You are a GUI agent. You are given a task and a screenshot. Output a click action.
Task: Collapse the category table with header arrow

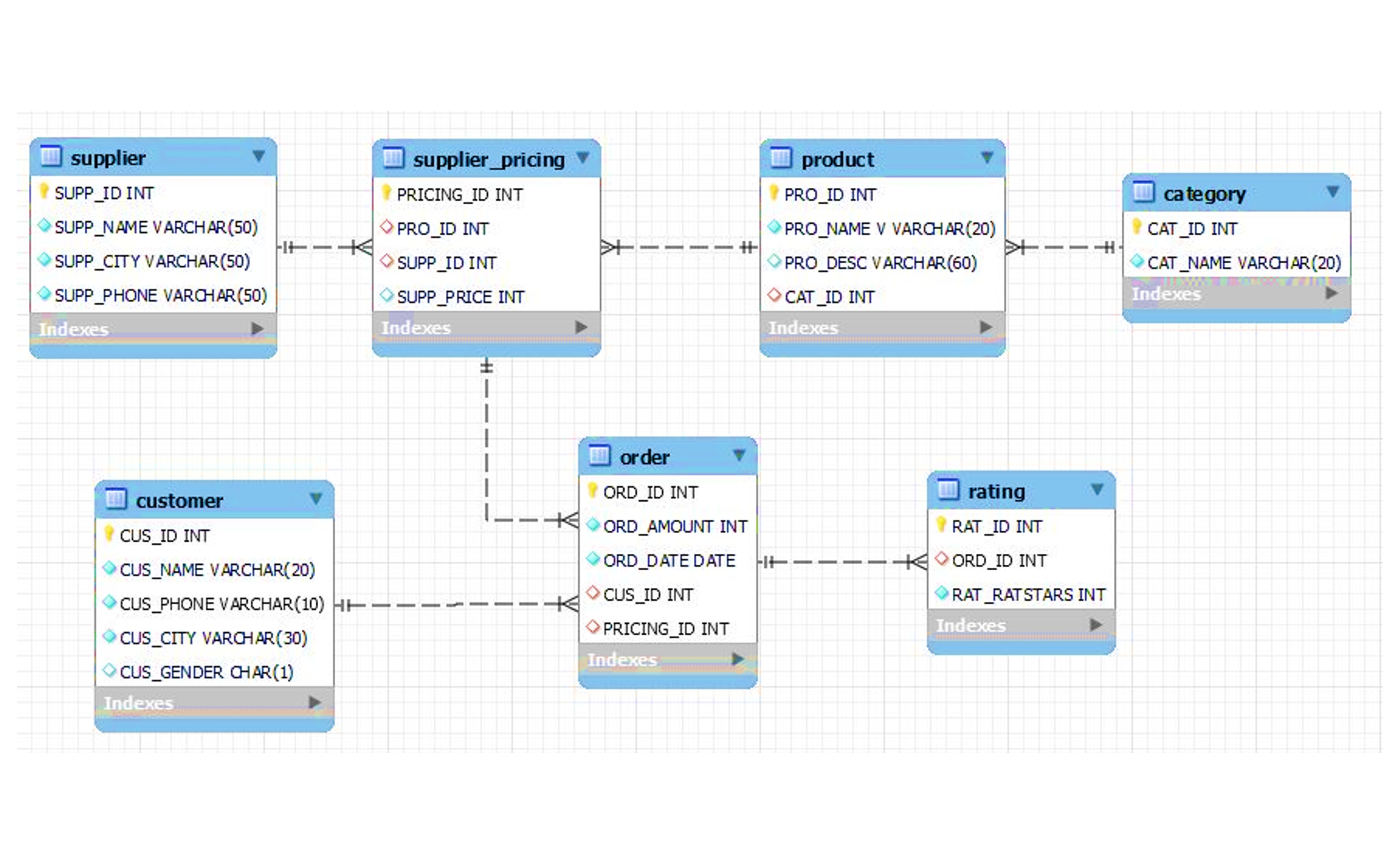coord(1332,192)
